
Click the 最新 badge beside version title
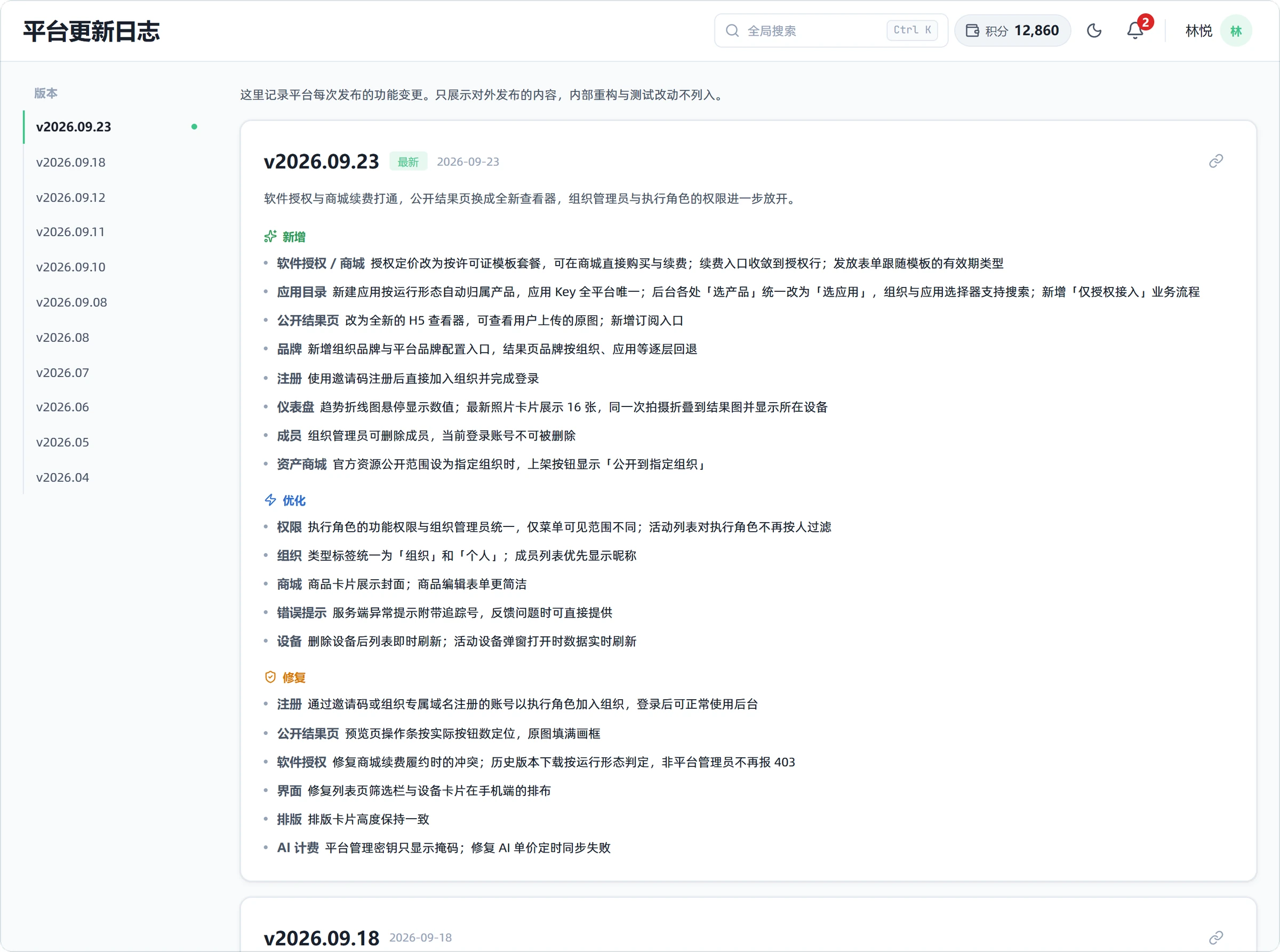click(408, 162)
